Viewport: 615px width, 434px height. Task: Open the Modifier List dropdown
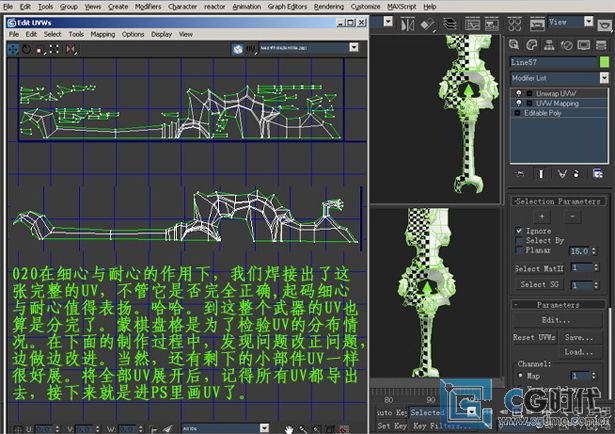coord(604,78)
